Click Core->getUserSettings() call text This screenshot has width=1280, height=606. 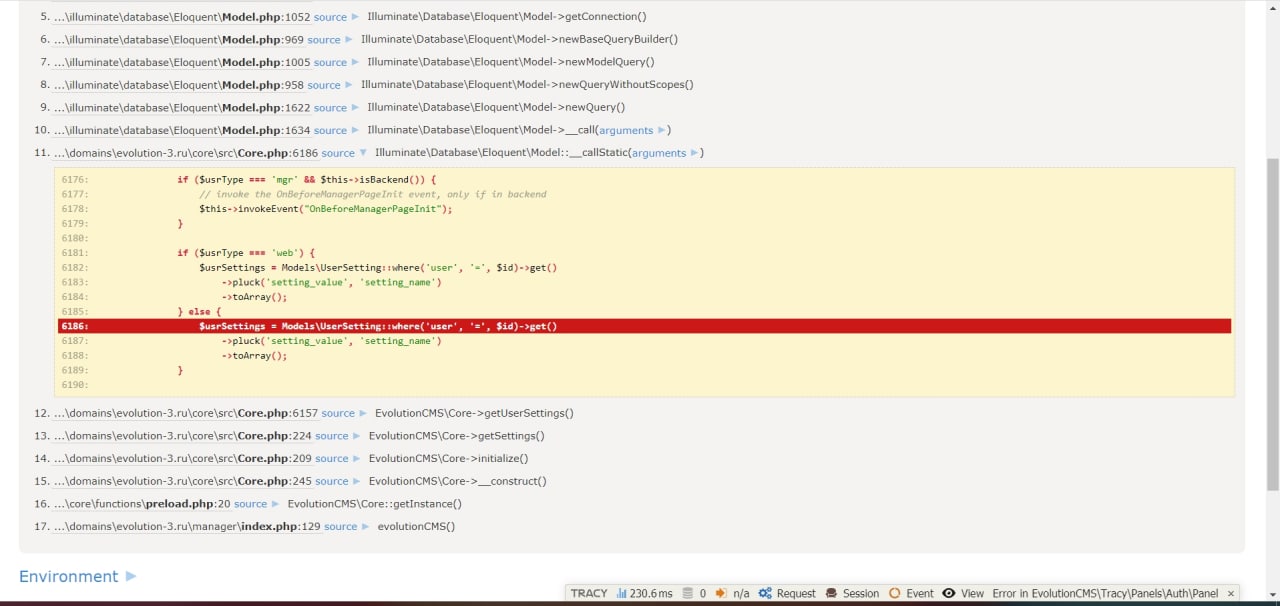474,413
